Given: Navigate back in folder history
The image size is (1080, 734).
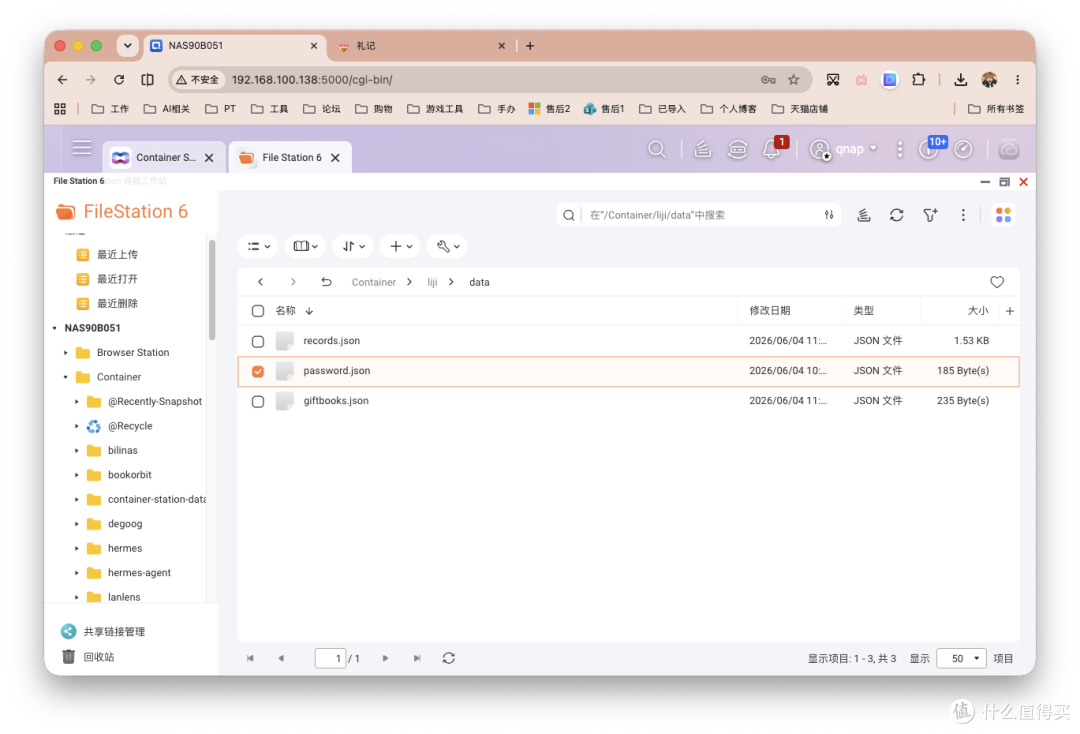Looking at the screenshot, I should 260,282.
